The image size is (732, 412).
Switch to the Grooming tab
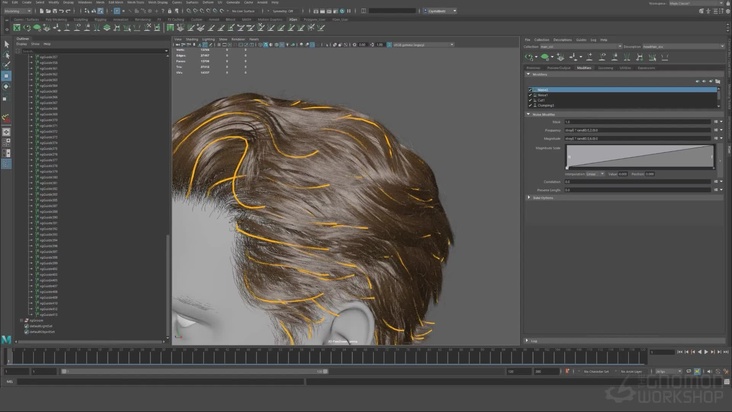point(605,68)
